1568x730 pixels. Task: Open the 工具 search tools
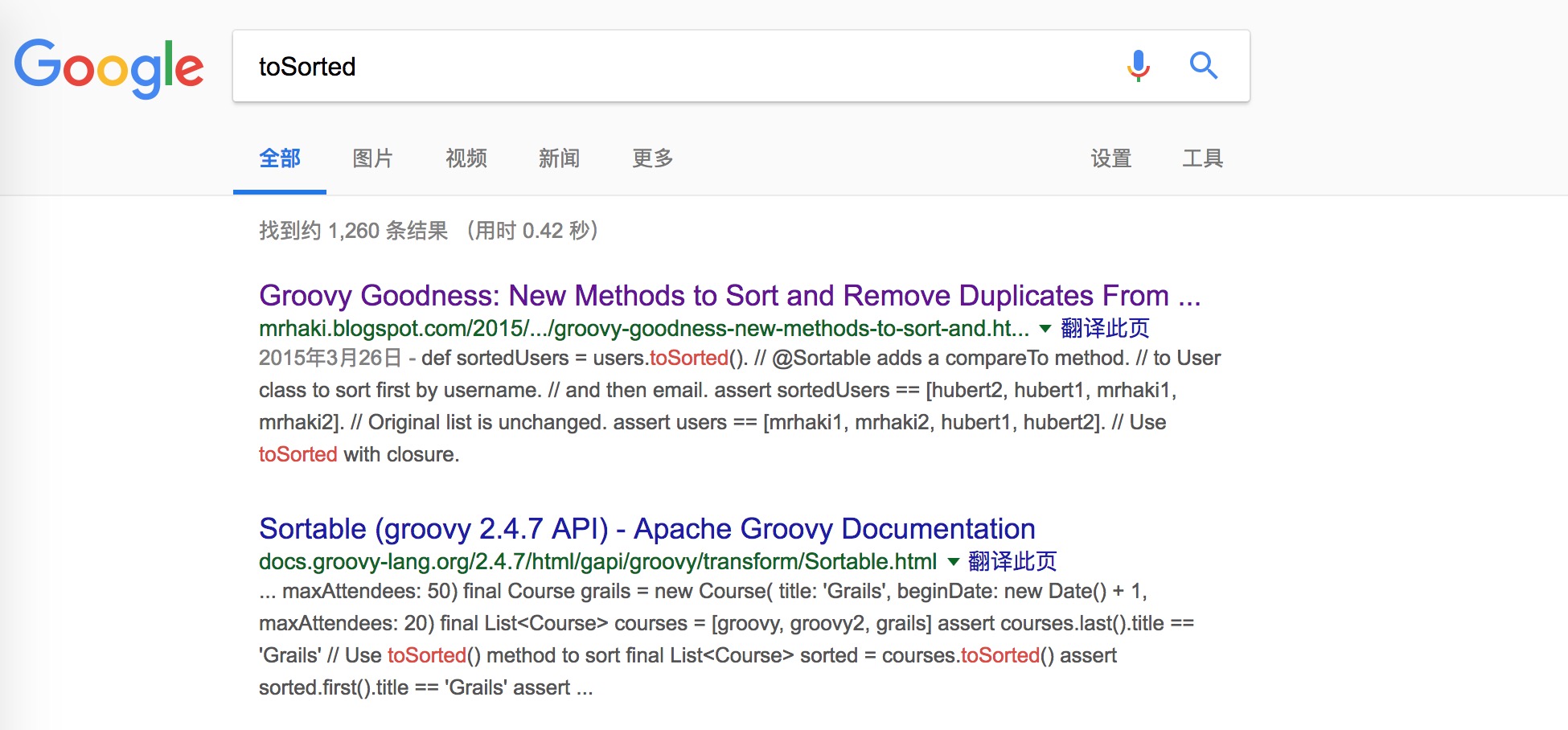click(1202, 158)
